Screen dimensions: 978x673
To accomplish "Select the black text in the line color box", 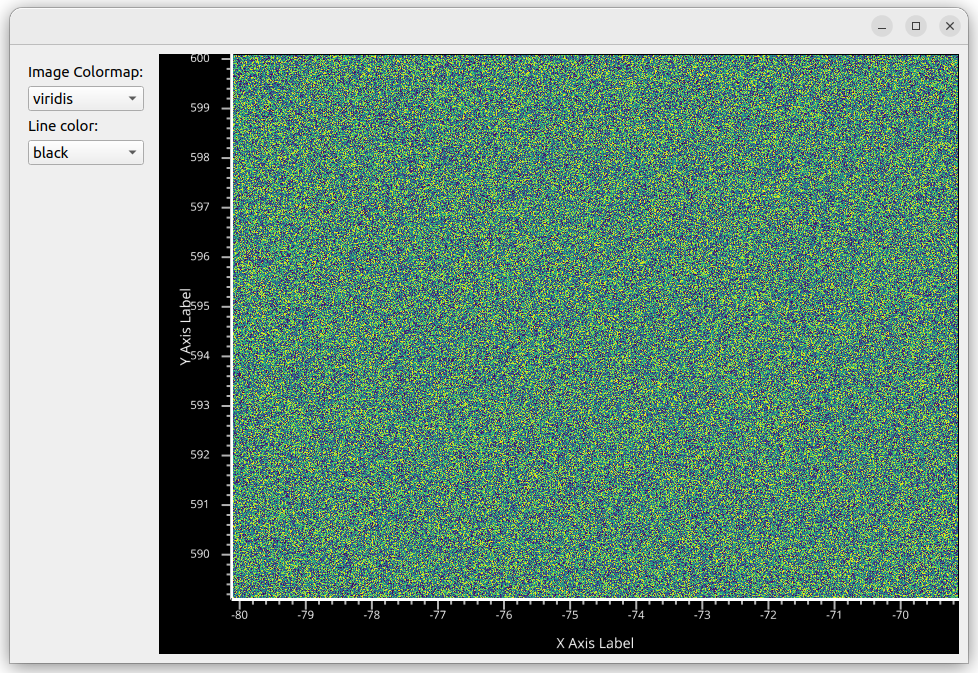I will point(49,152).
